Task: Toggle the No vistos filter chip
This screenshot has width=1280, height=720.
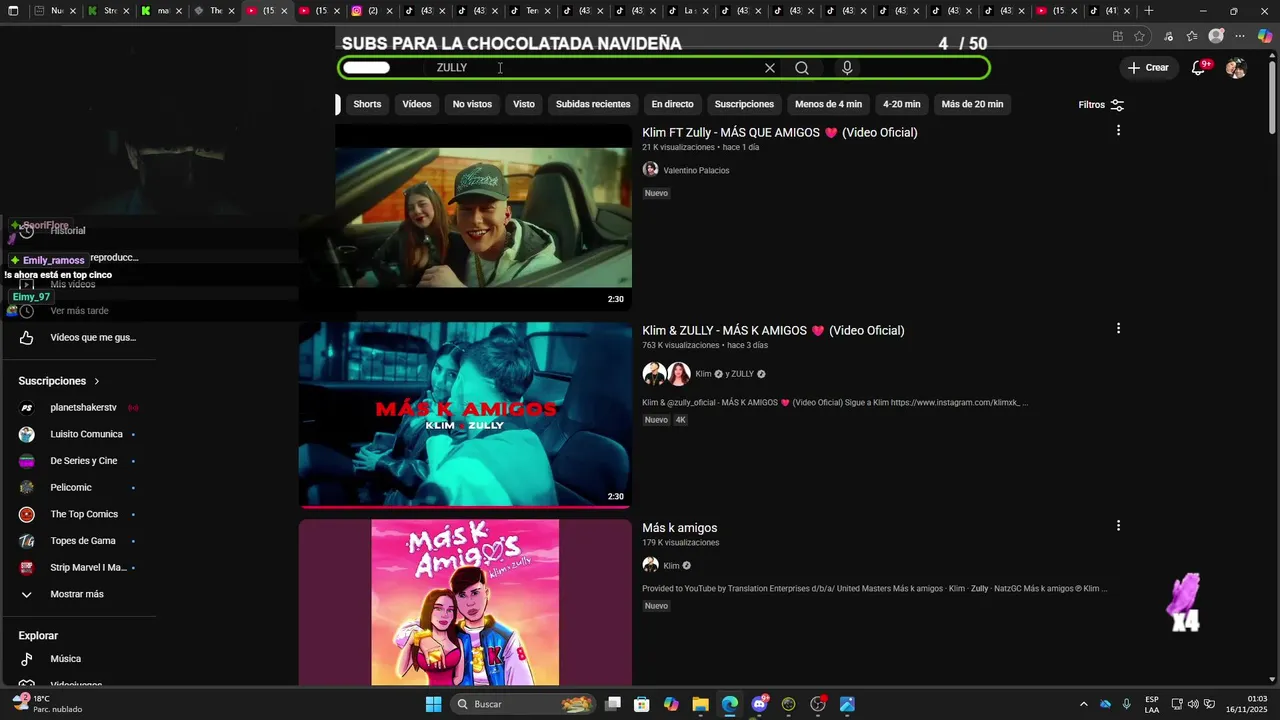Action: pyautogui.click(x=472, y=104)
